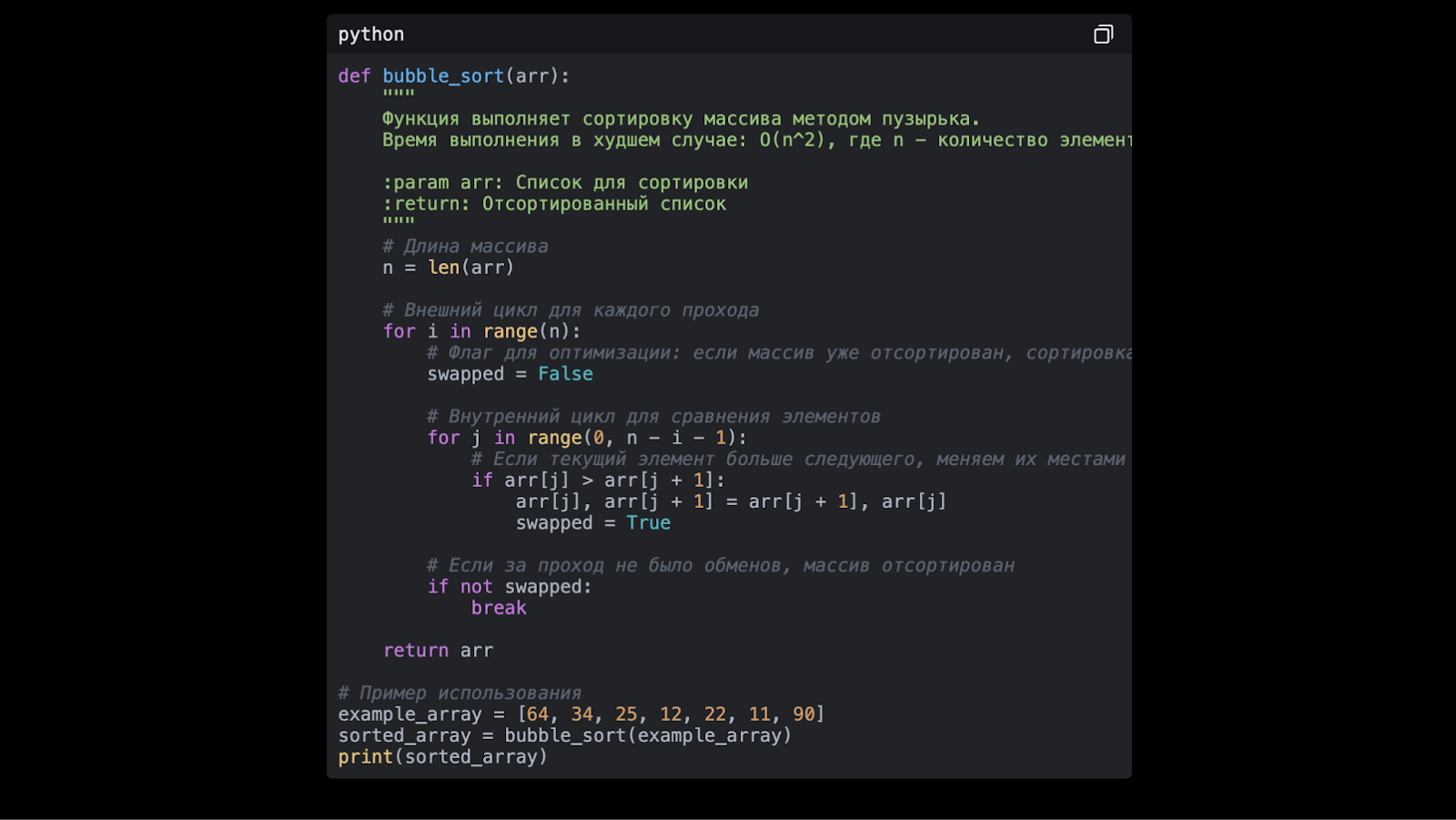Screen dimensions: 1456x820
Task: Click the False value after swapped
Action: tap(565, 374)
